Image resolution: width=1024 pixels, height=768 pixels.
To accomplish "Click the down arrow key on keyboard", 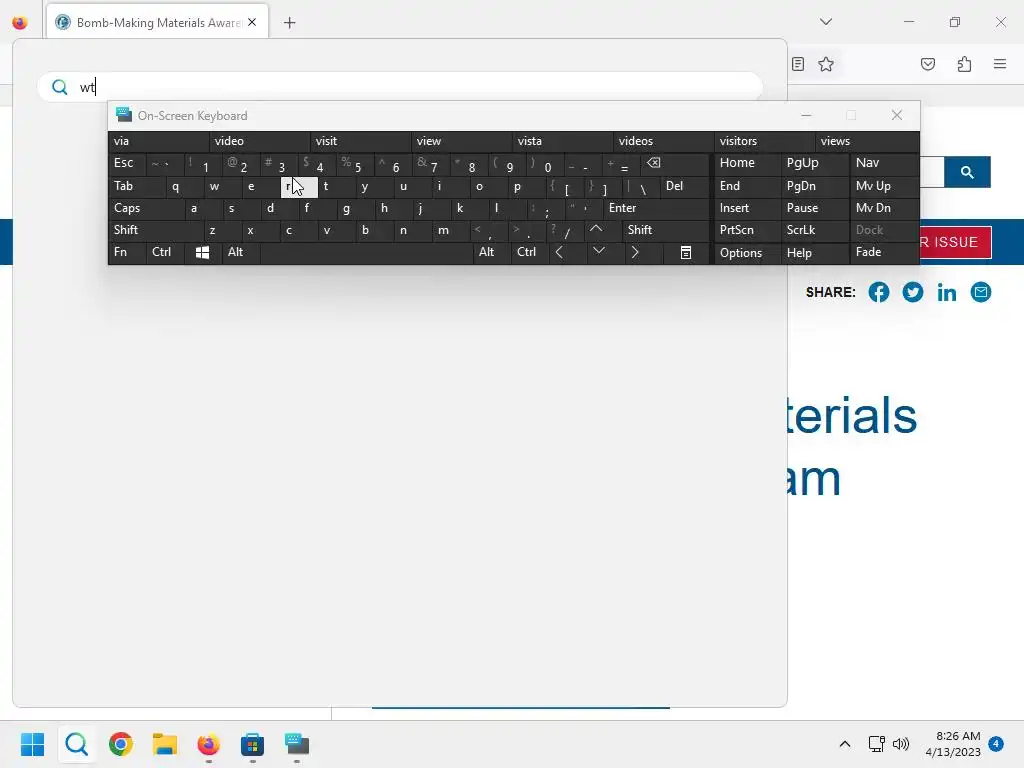I will (598, 251).
